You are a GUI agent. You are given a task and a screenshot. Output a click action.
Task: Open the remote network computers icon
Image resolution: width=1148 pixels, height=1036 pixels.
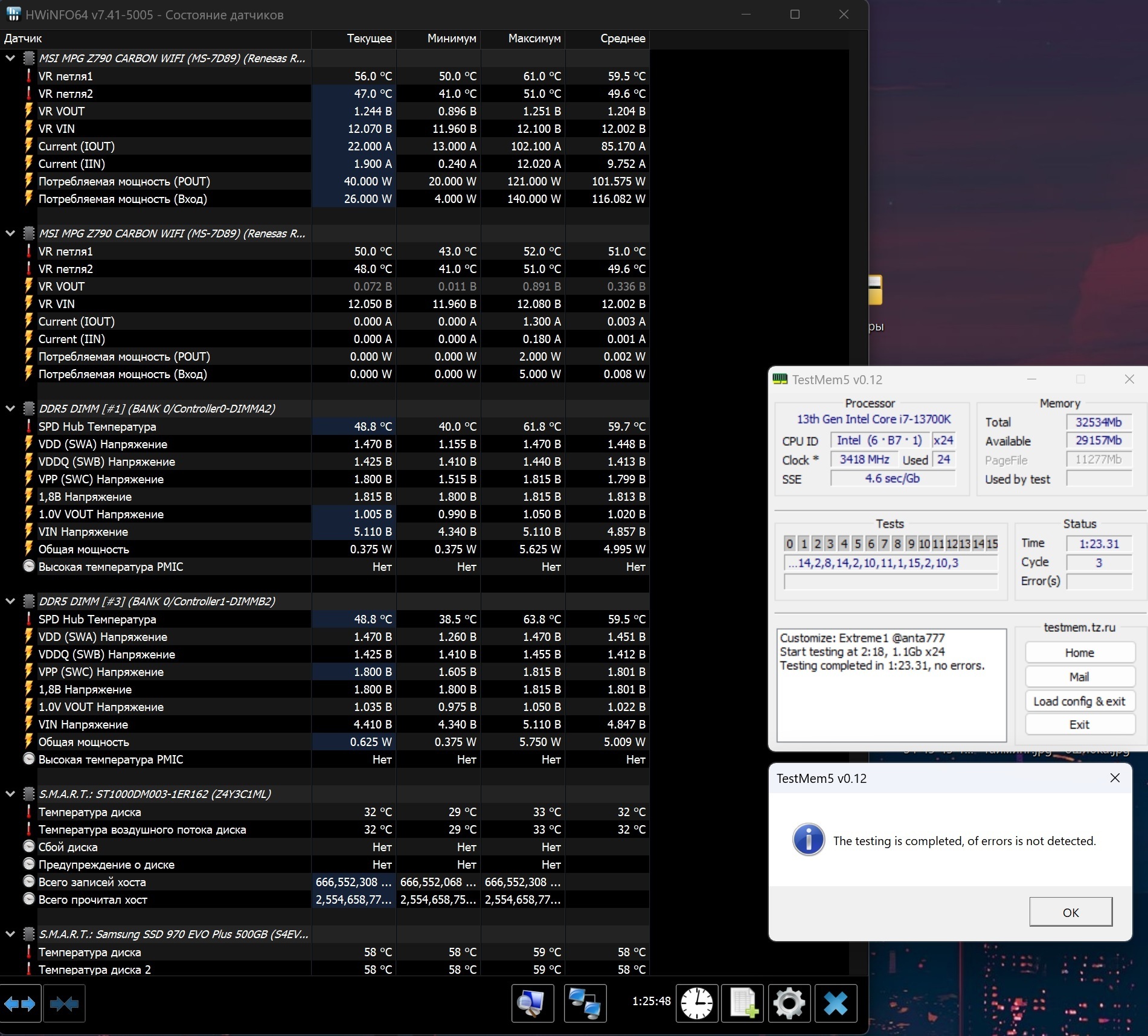(585, 1003)
